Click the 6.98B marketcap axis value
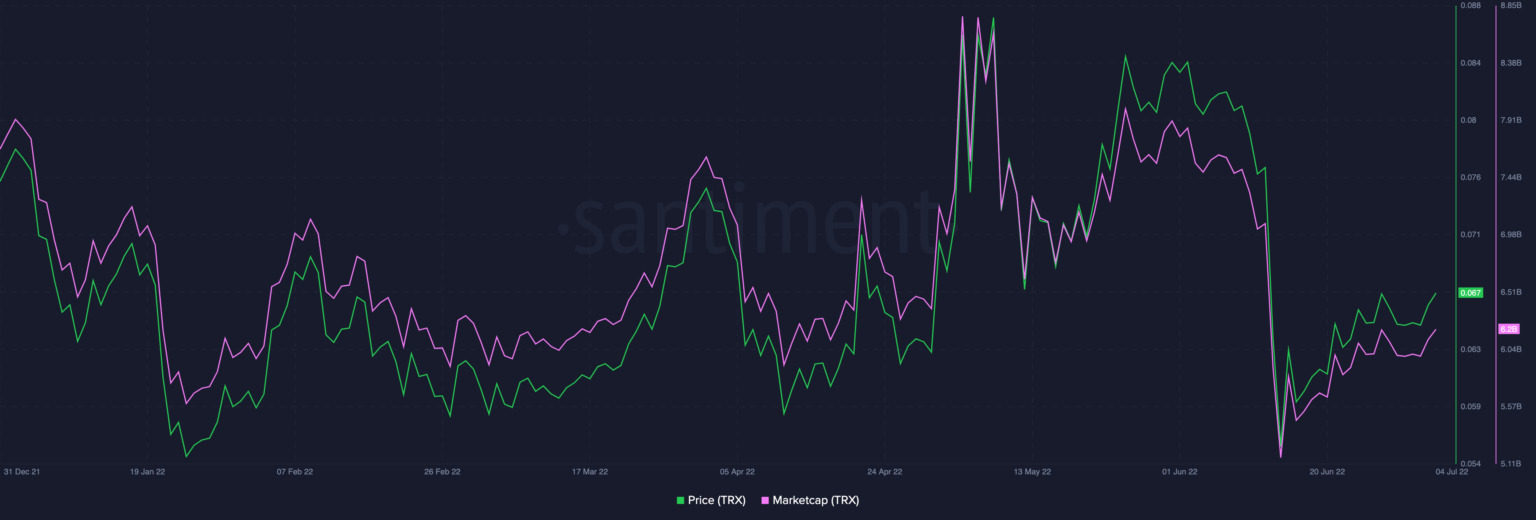 (1511, 235)
